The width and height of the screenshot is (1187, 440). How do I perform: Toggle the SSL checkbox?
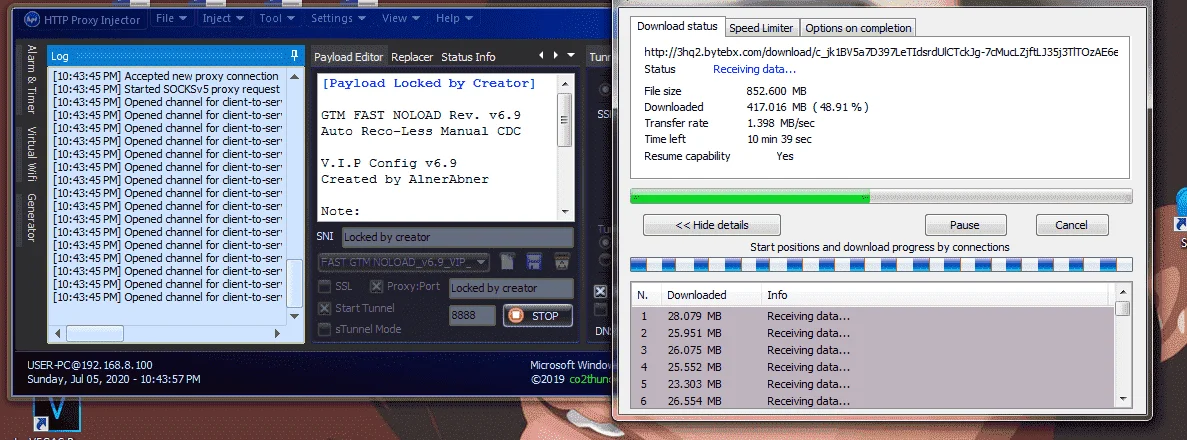325,287
